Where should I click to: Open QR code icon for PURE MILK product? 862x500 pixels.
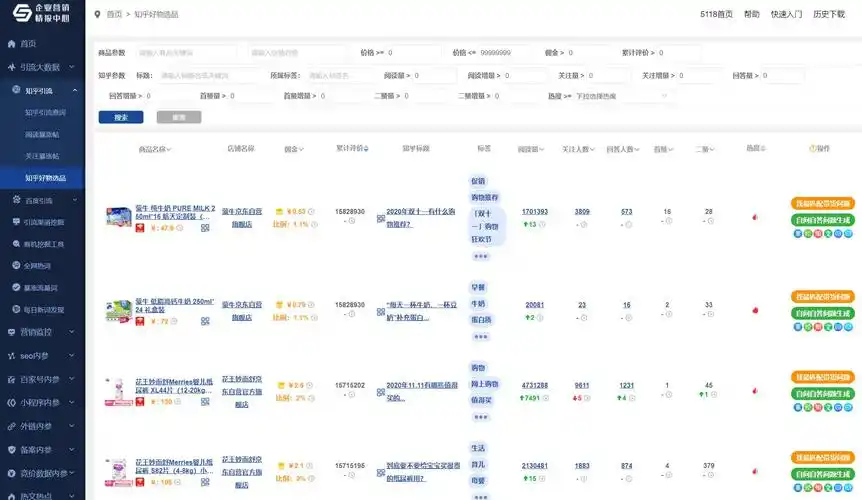205,228
